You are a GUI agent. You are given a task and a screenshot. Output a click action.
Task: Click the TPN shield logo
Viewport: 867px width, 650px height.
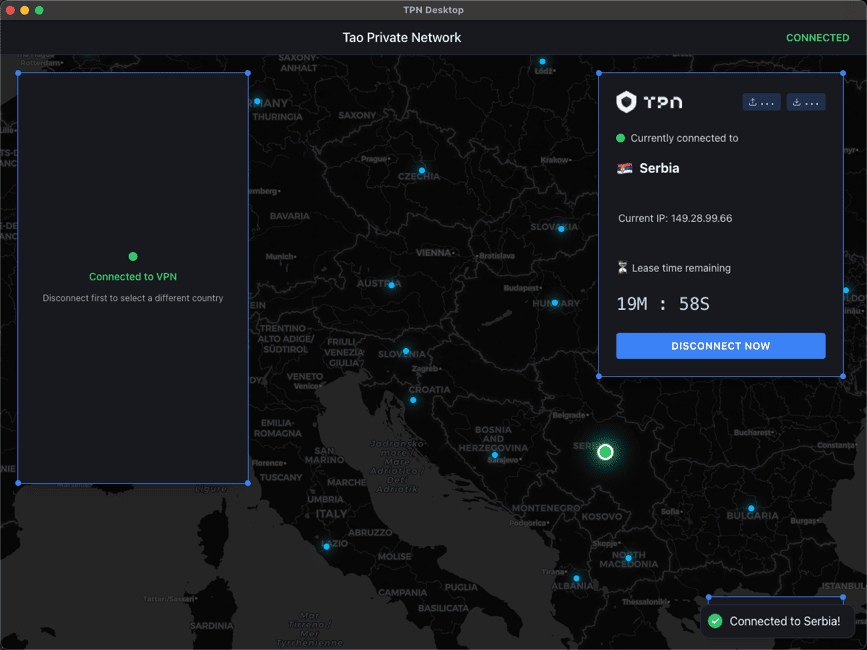[626, 101]
